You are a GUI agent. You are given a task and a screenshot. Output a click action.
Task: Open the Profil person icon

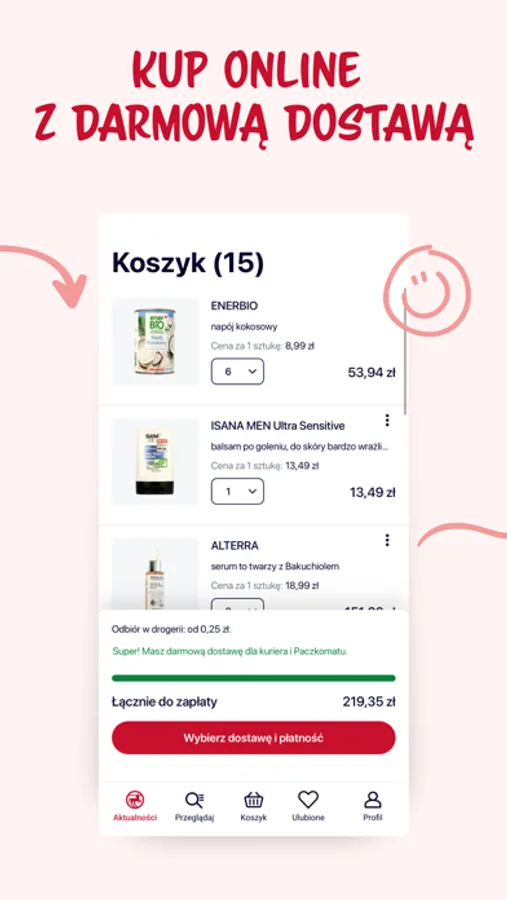(373, 800)
